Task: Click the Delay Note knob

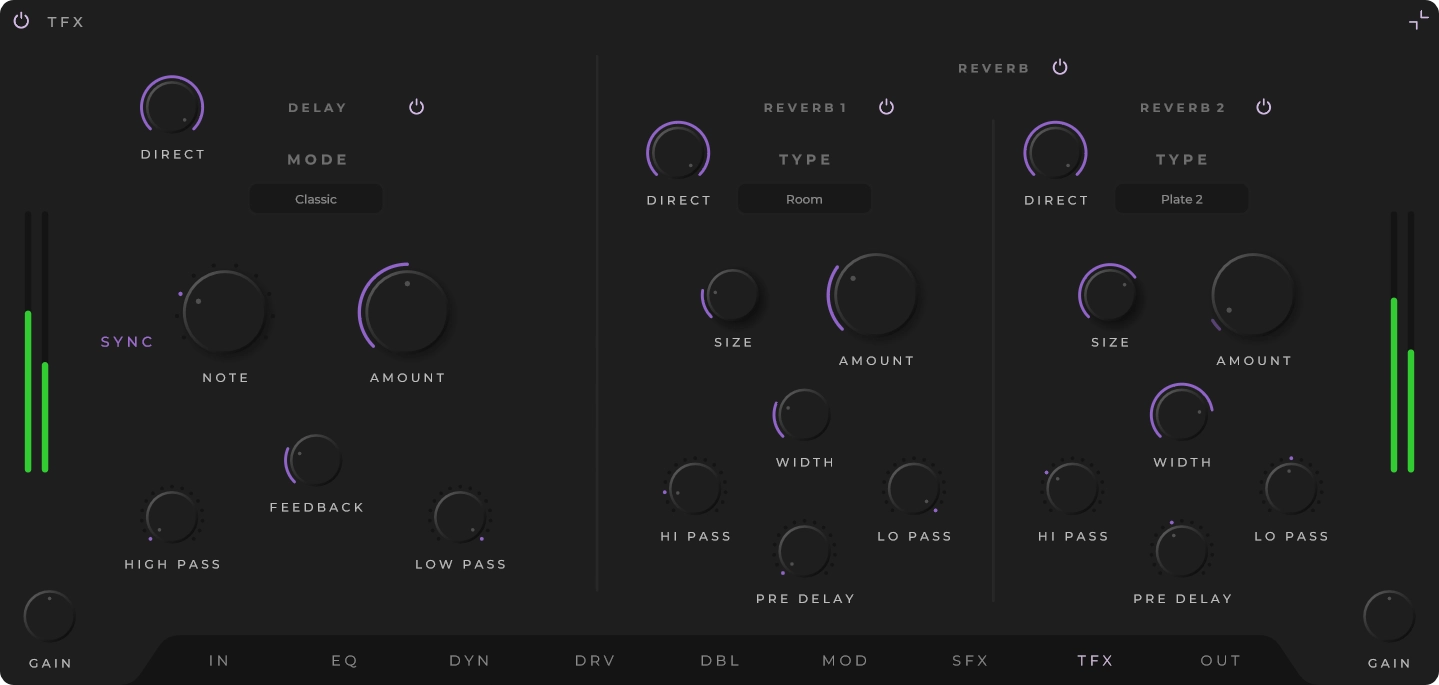Action: point(225,311)
